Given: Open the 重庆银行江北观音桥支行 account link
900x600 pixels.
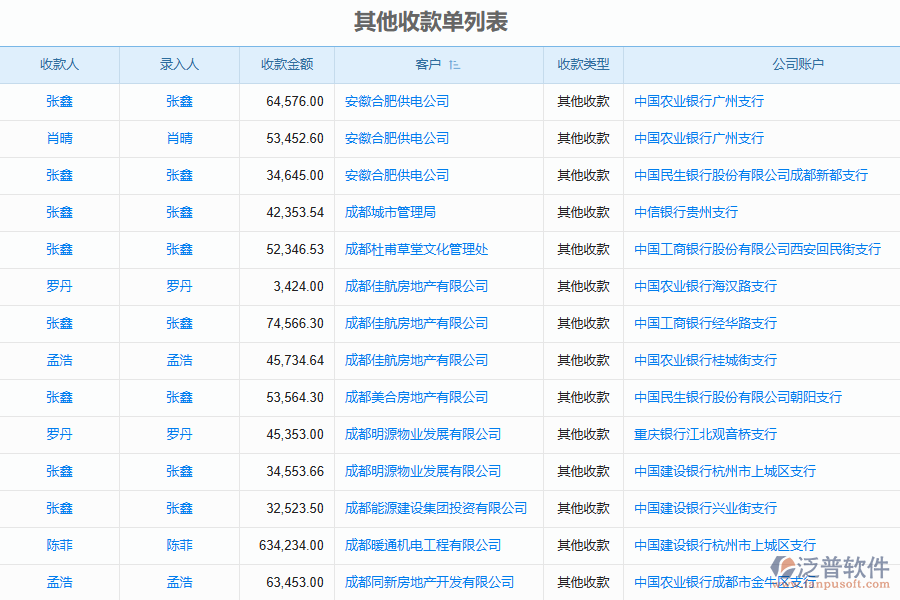Looking at the screenshot, I should point(705,434).
